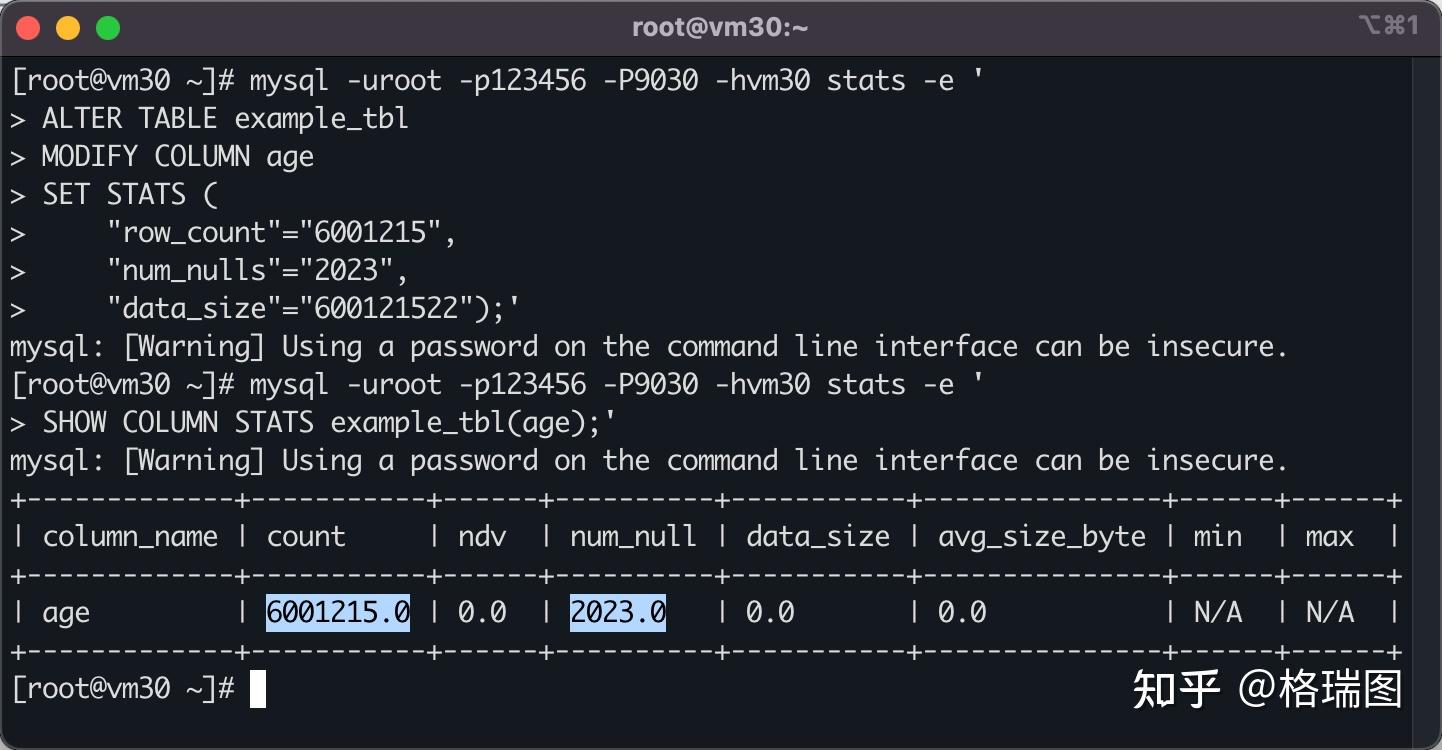The width and height of the screenshot is (1442, 750).
Task: Click the highlighted 2023.0 num_null value
Action: [x=618, y=612]
